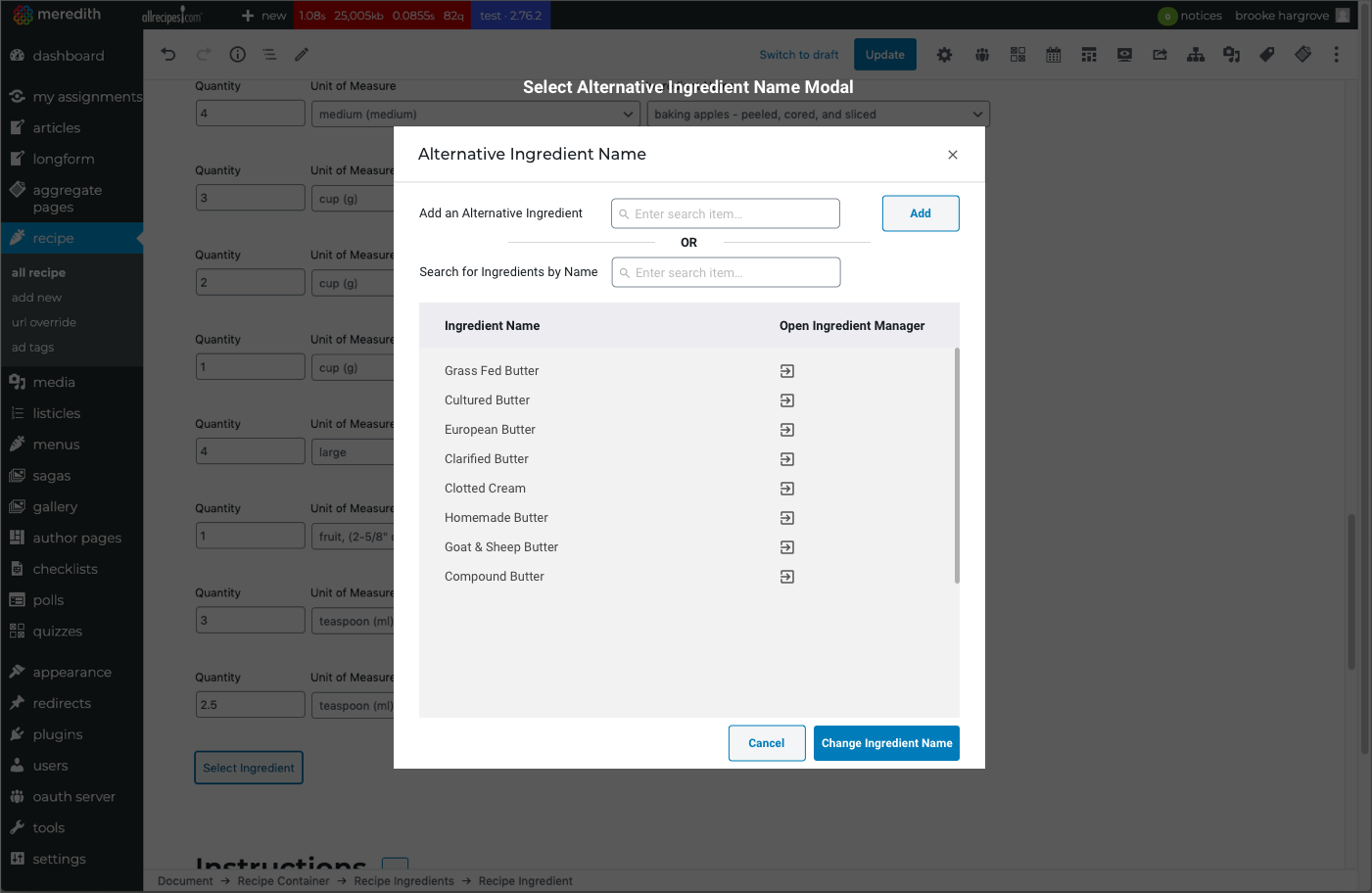Open the three-dot more options menu
The width and height of the screenshot is (1372, 893).
pos(1336,55)
